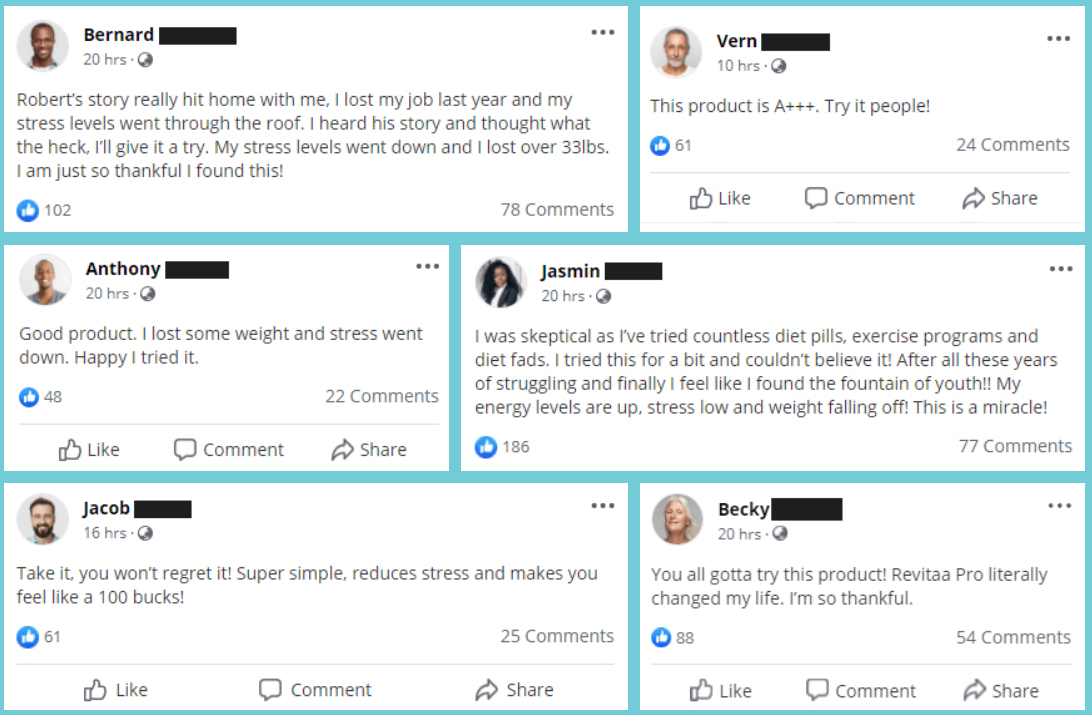The height and width of the screenshot is (715, 1092).
Task: Open the three-dot menu on Bernard's post
Action: point(603,33)
